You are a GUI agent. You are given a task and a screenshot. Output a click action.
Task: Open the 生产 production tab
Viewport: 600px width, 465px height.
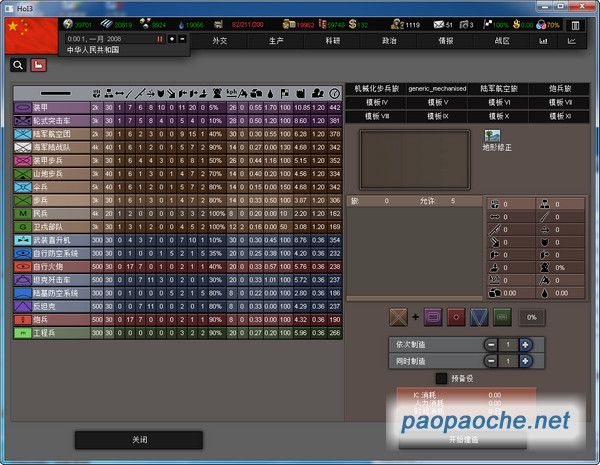click(x=276, y=41)
